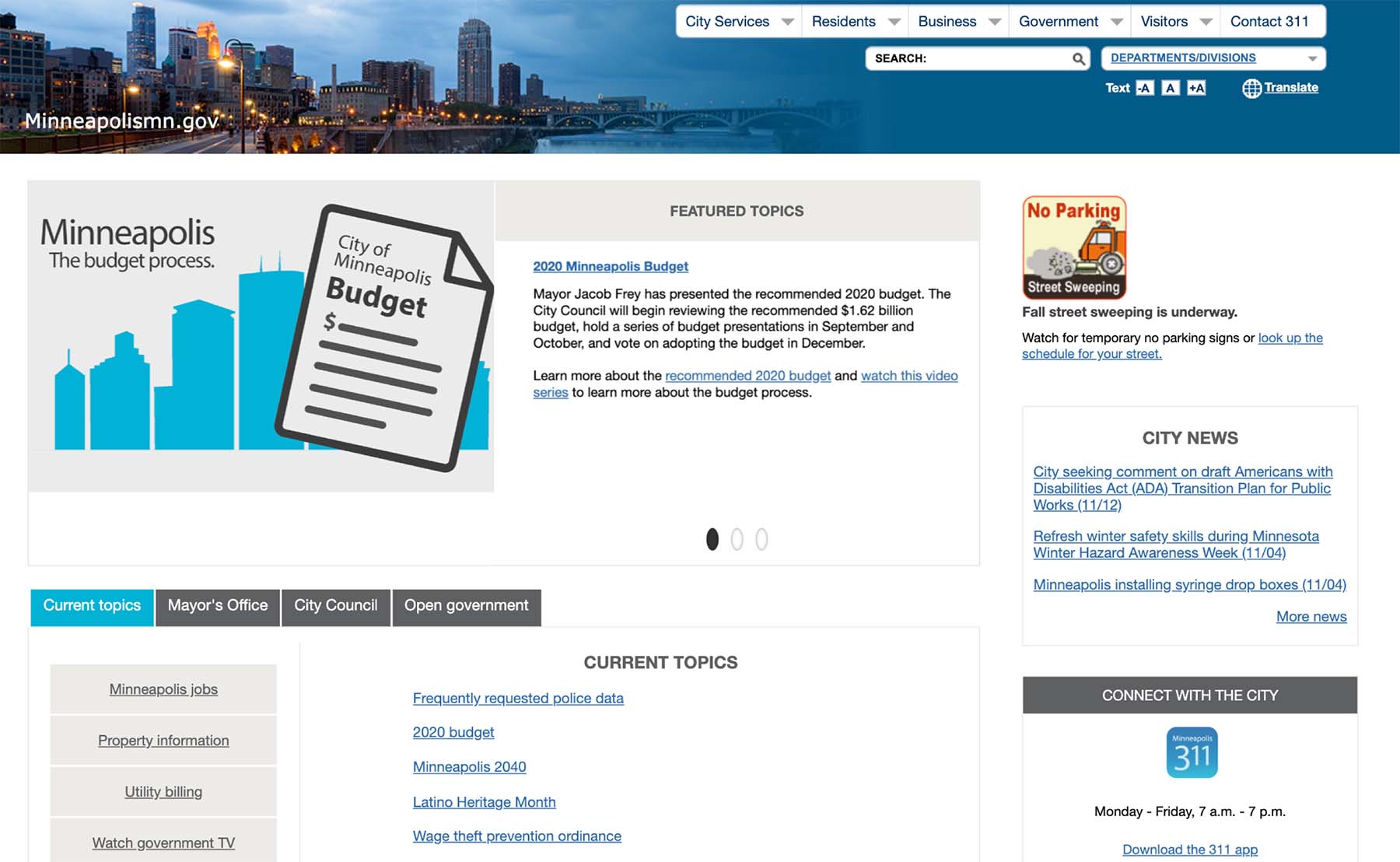Image resolution: width=1400 pixels, height=862 pixels.
Task: Increase text size with +A icon
Action: 1196,88
